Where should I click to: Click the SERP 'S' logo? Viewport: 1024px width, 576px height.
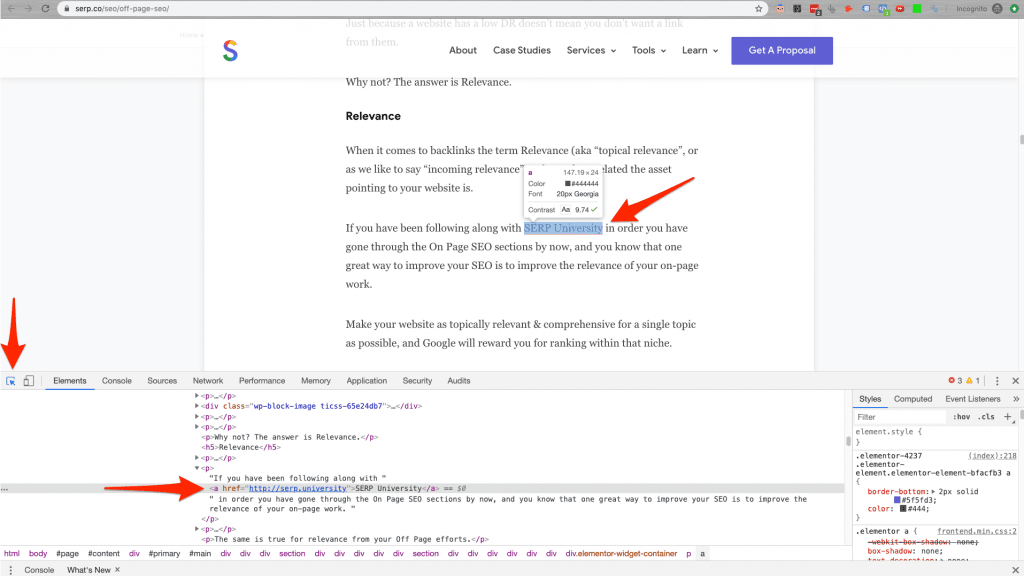[x=230, y=51]
